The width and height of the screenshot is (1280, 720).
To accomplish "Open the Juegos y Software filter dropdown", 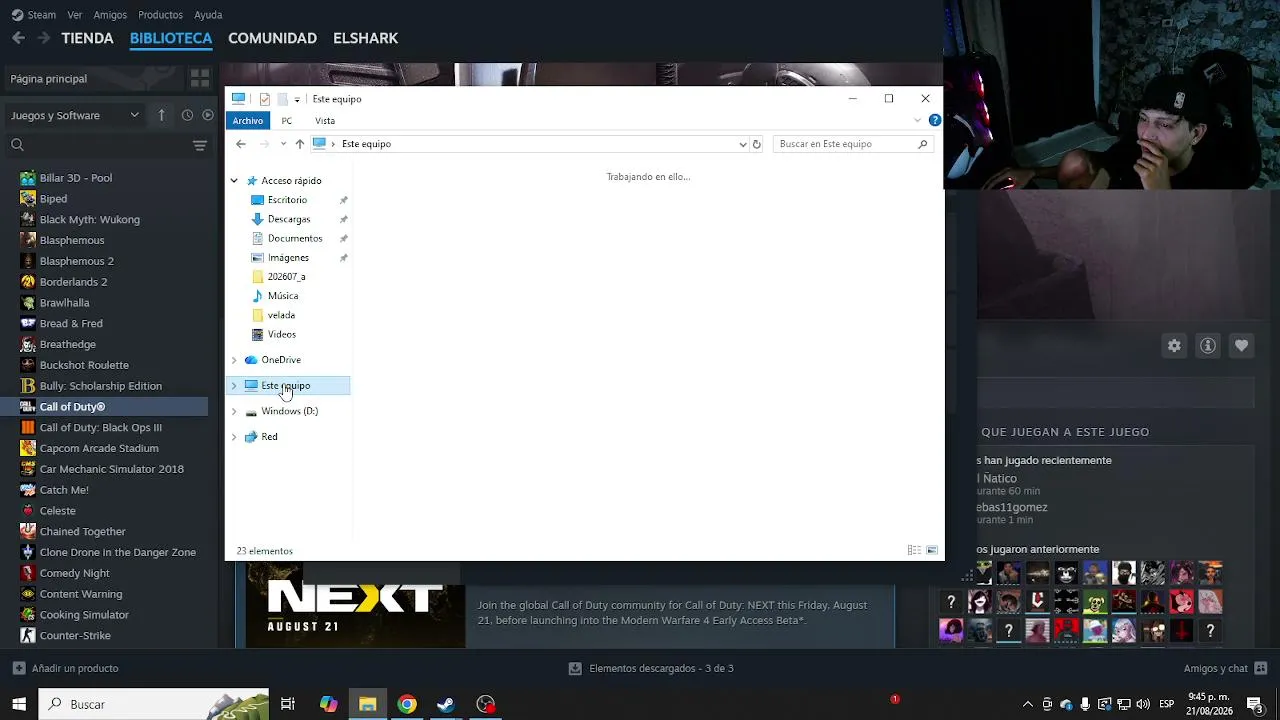I will pos(75,115).
